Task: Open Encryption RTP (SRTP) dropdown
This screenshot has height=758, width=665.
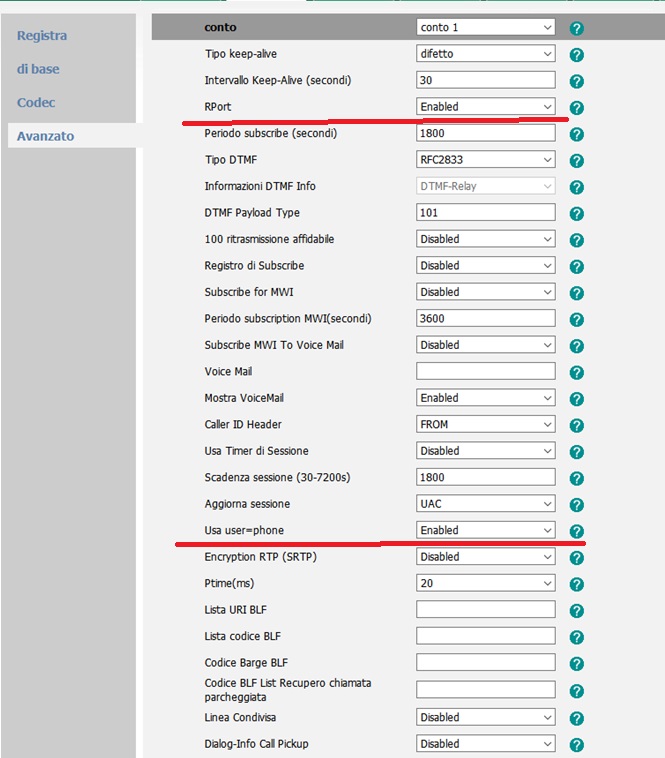Action: point(486,556)
